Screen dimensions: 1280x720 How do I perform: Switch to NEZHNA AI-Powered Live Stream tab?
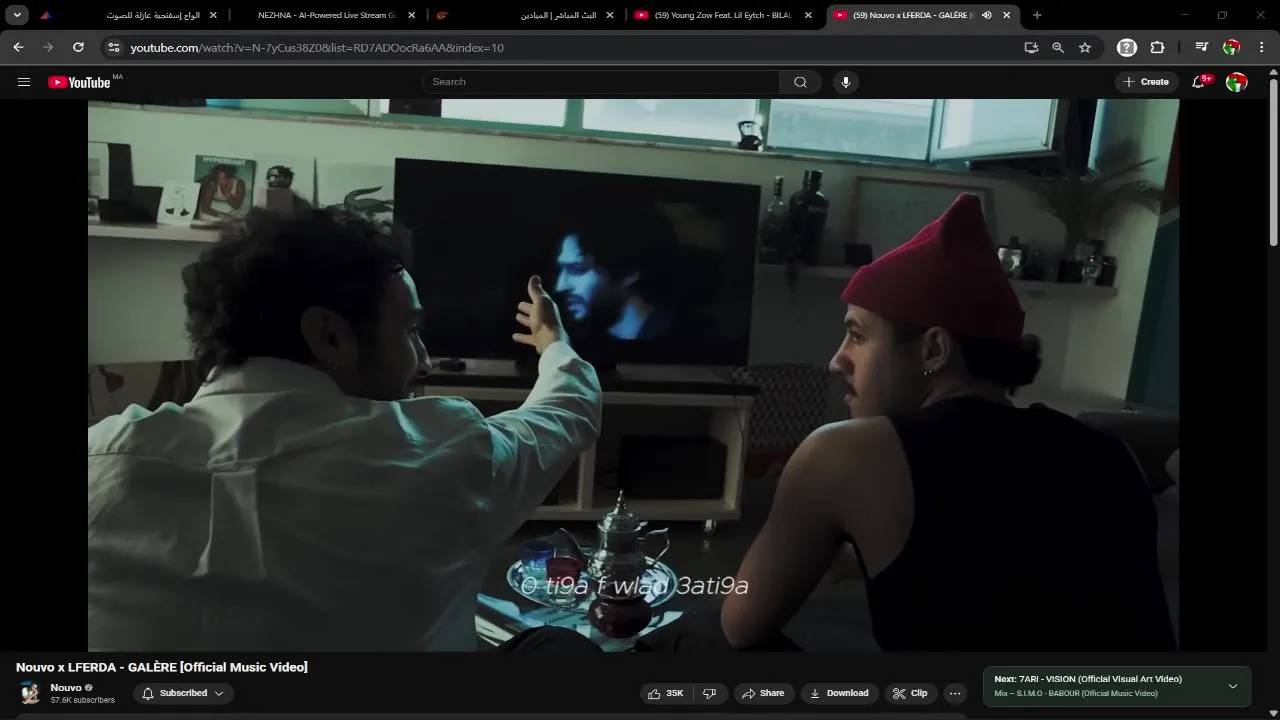pyautogui.click(x=325, y=15)
